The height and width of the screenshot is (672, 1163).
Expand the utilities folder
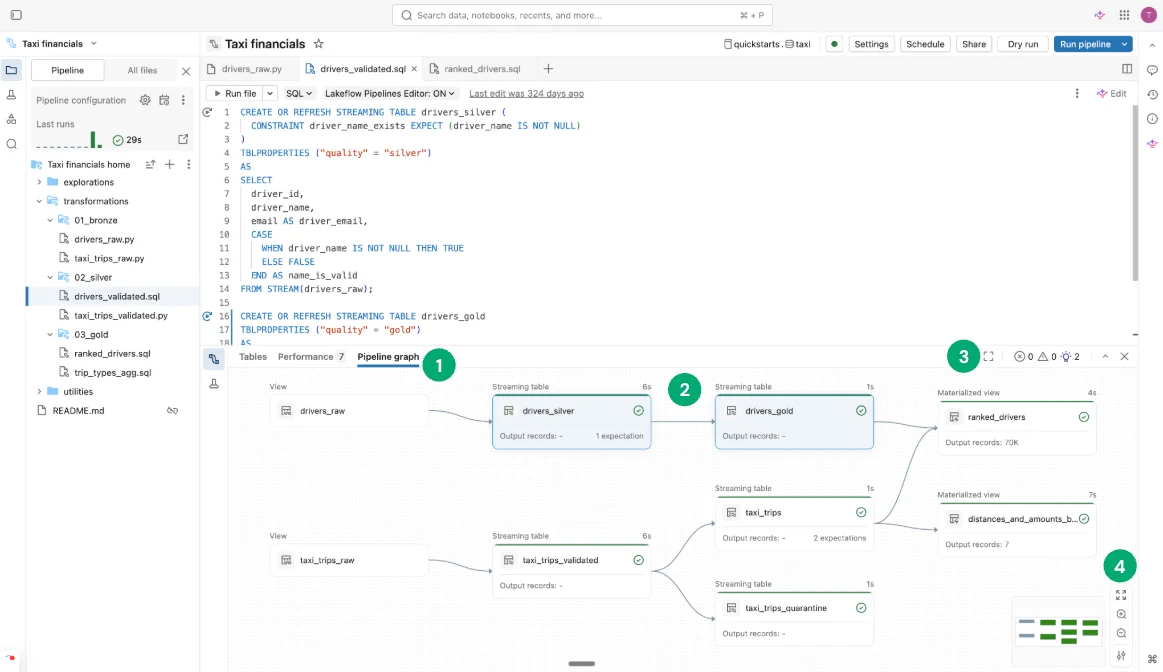pos(39,392)
